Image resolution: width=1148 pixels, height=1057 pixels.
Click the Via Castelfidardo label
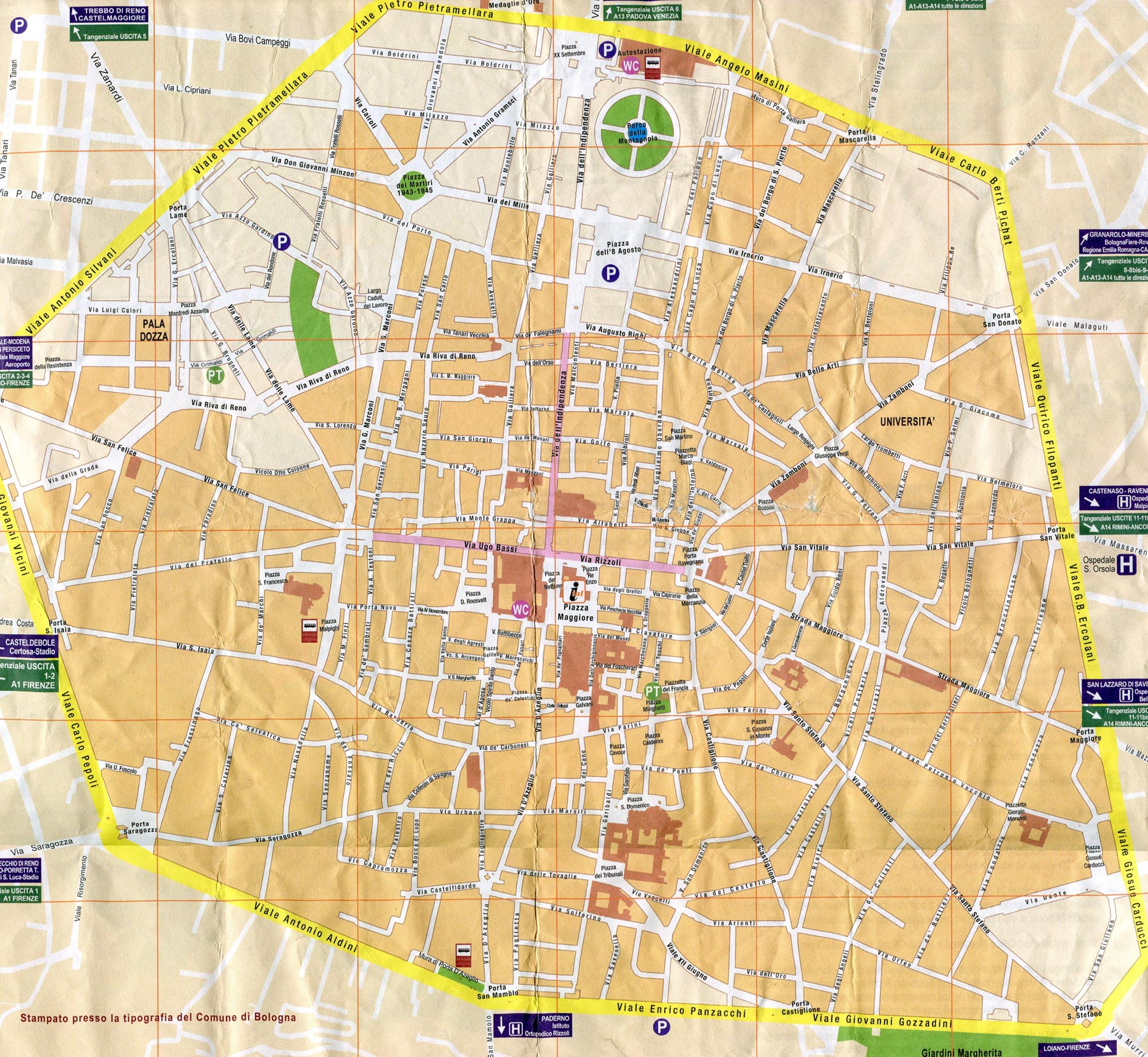(x=446, y=889)
